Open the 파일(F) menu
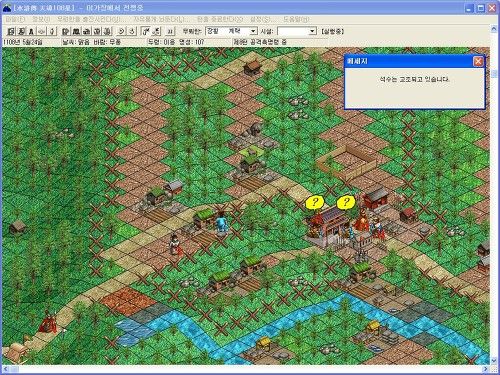The width and height of the screenshot is (500, 375). pos(15,19)
